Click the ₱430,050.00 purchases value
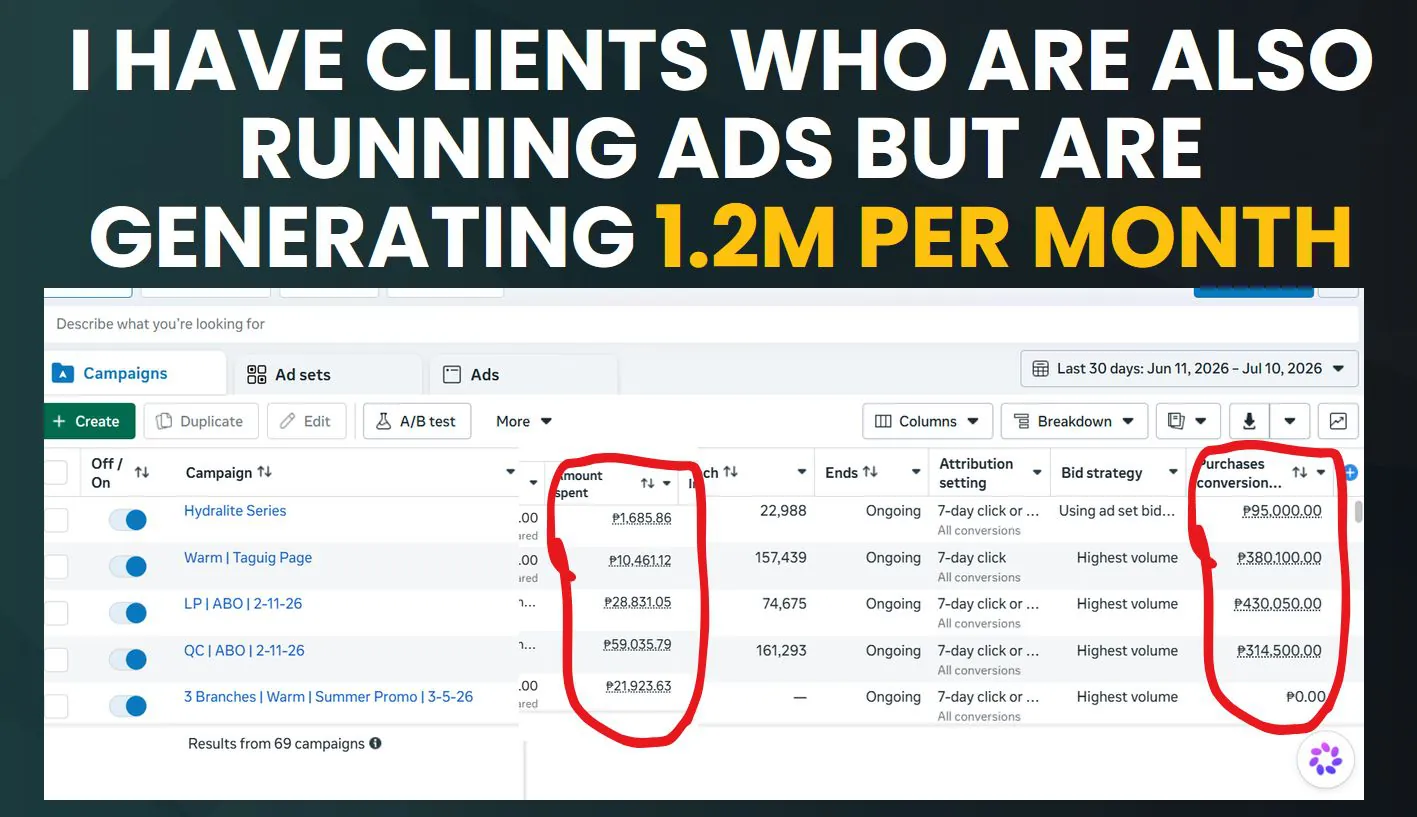 point(1278,604)
